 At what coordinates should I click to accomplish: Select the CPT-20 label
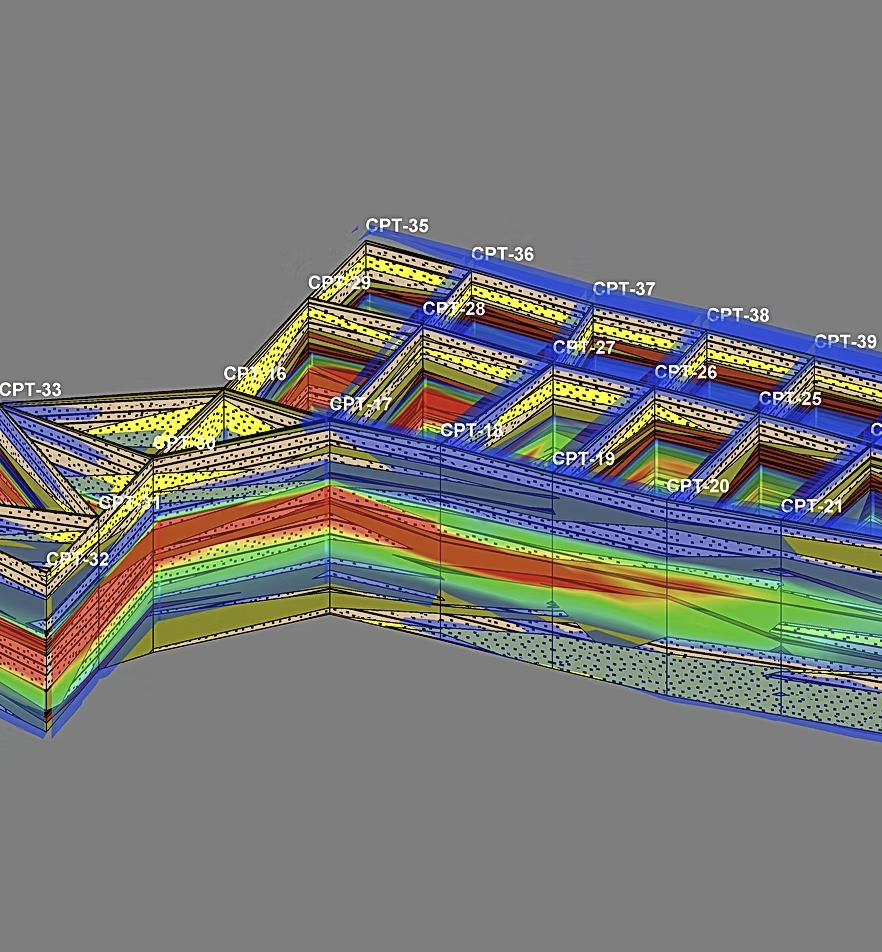[698, 486]
